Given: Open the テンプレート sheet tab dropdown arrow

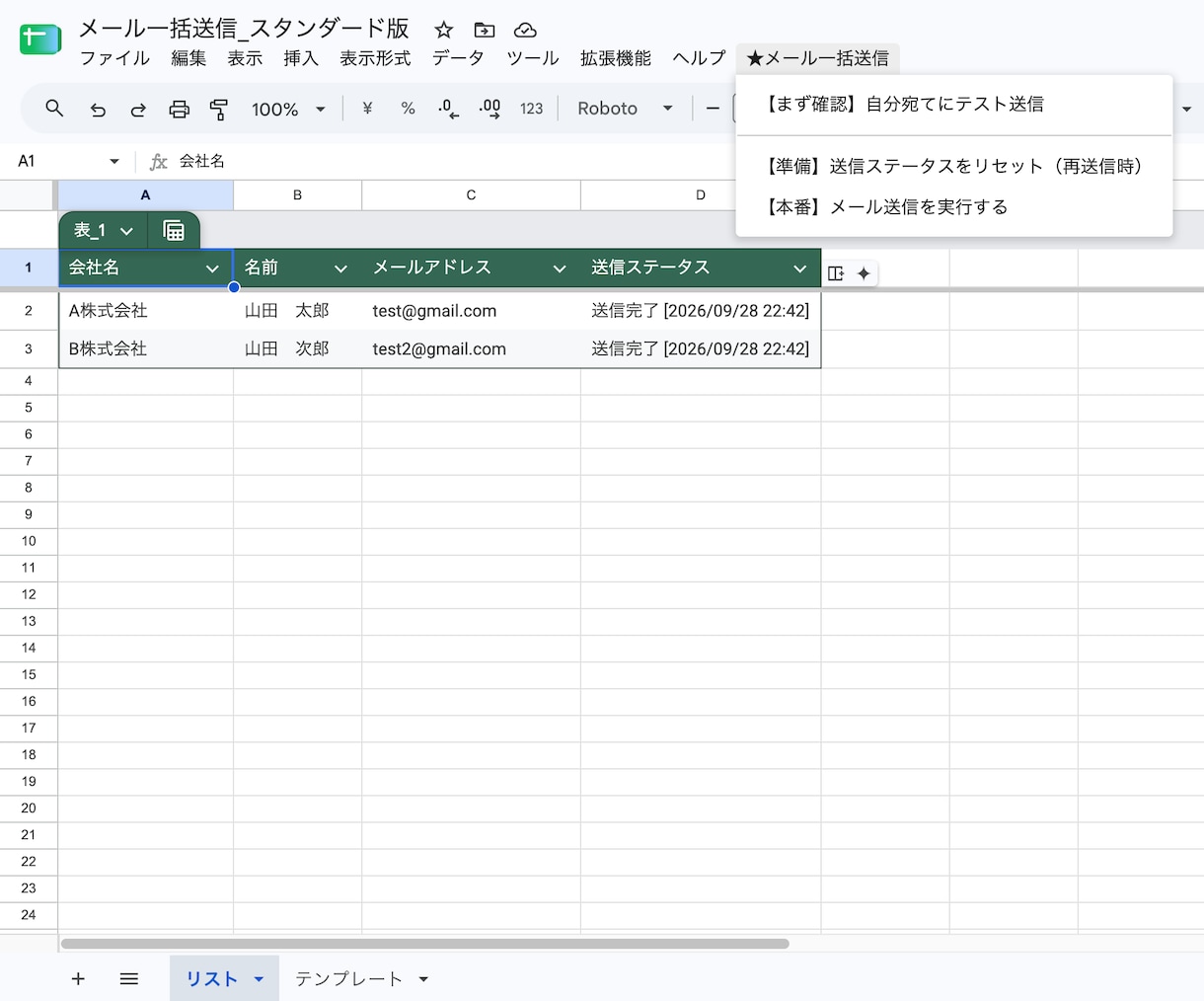Looking at the screenshot, I should coord(423,979).
